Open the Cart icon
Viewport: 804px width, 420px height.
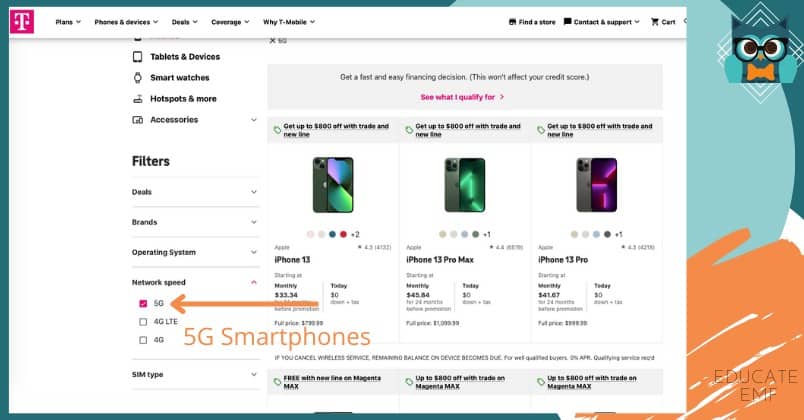[655, 22]
